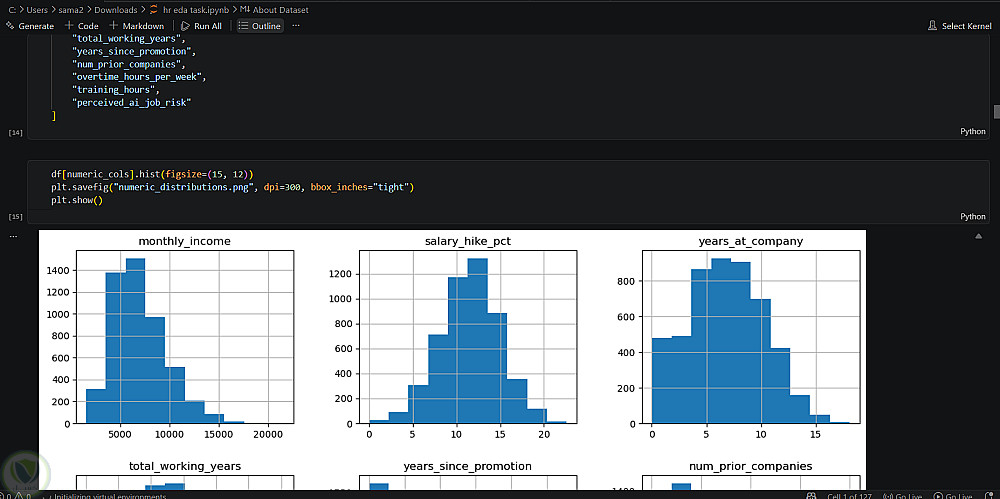The height and width of the screenshot is (499, 1000).
Task: Click the Python language label of cell 14
Action: click(x=973, y=131)
